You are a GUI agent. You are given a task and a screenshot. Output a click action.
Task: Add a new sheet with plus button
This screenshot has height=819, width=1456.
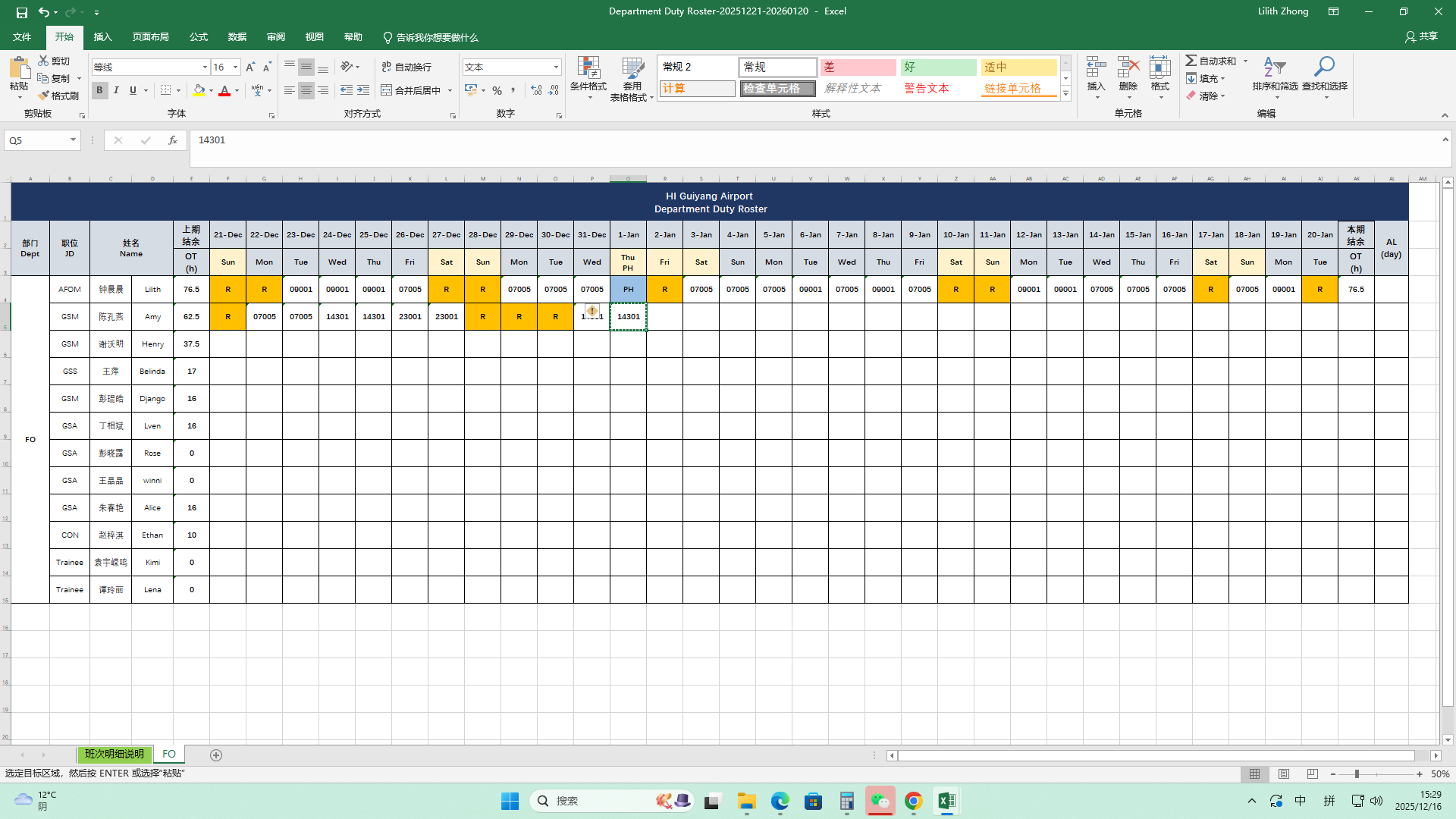click(216, 755)
